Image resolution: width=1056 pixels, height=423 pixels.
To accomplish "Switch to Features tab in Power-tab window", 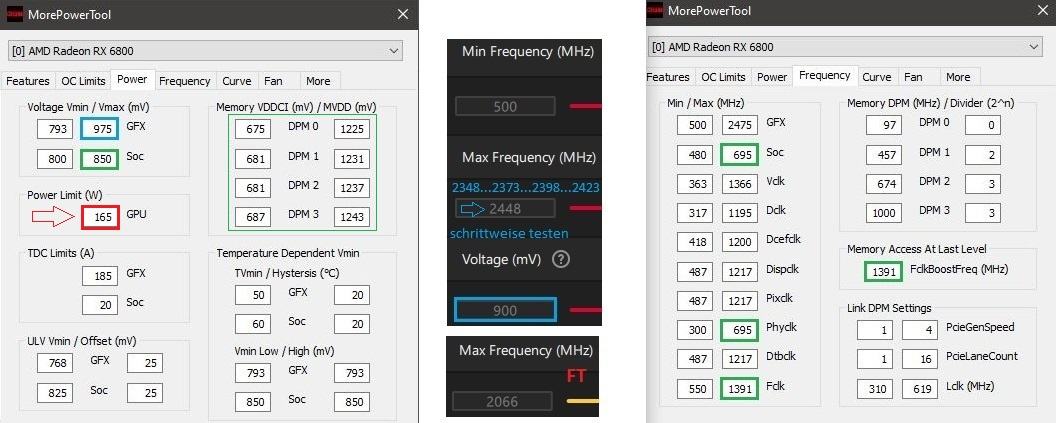I will click(x=28, y=81).
